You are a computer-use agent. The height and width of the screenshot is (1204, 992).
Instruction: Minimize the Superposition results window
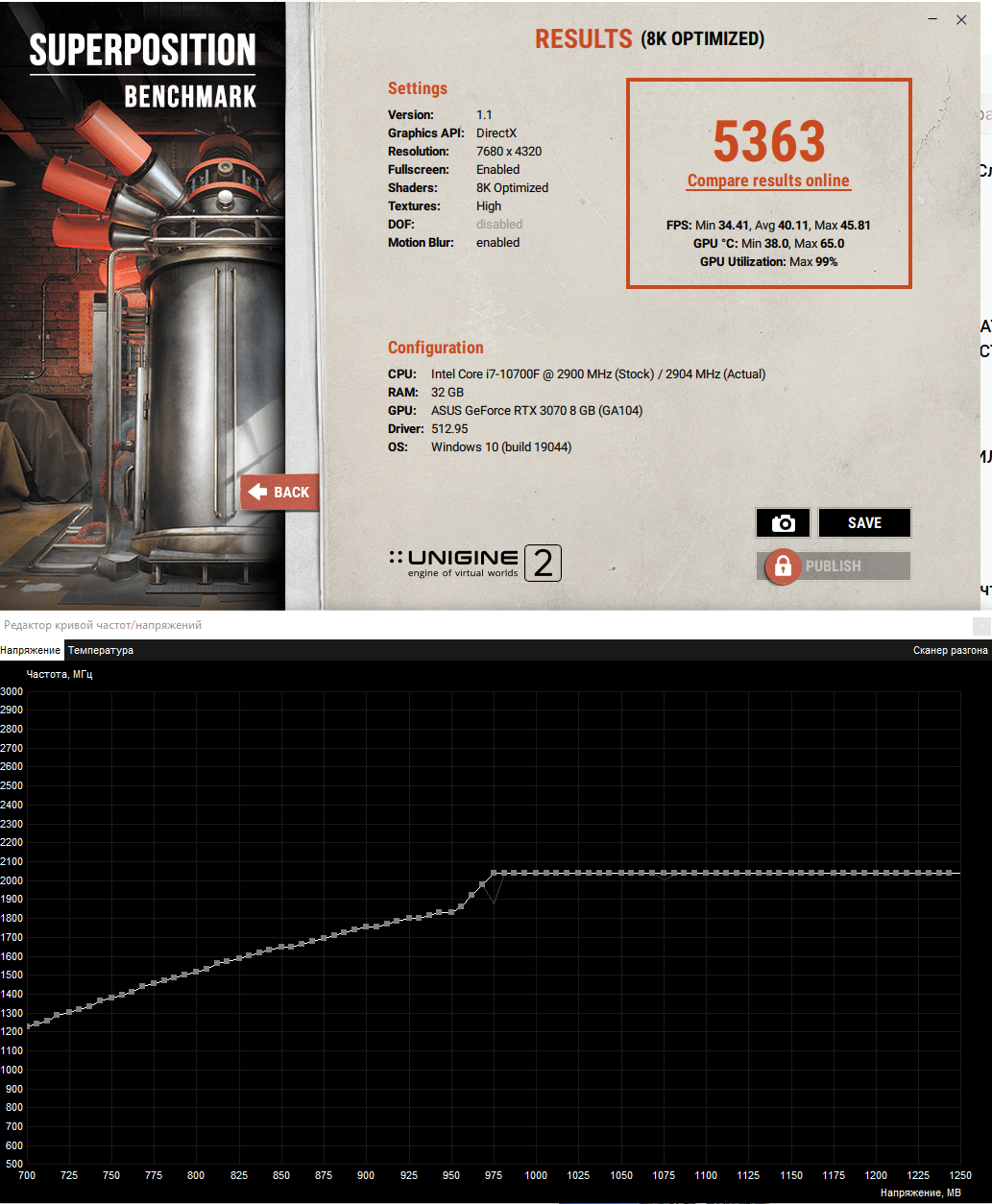932,19
